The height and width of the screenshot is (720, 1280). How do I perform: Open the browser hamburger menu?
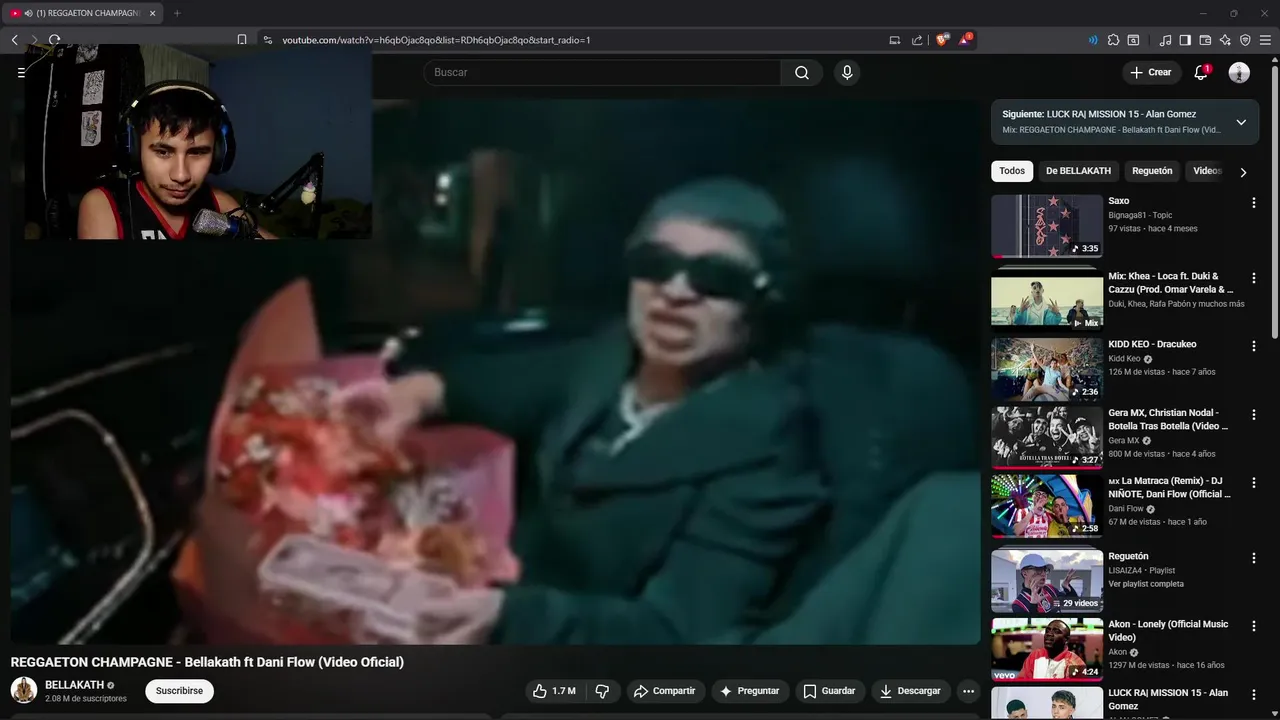1265,40
